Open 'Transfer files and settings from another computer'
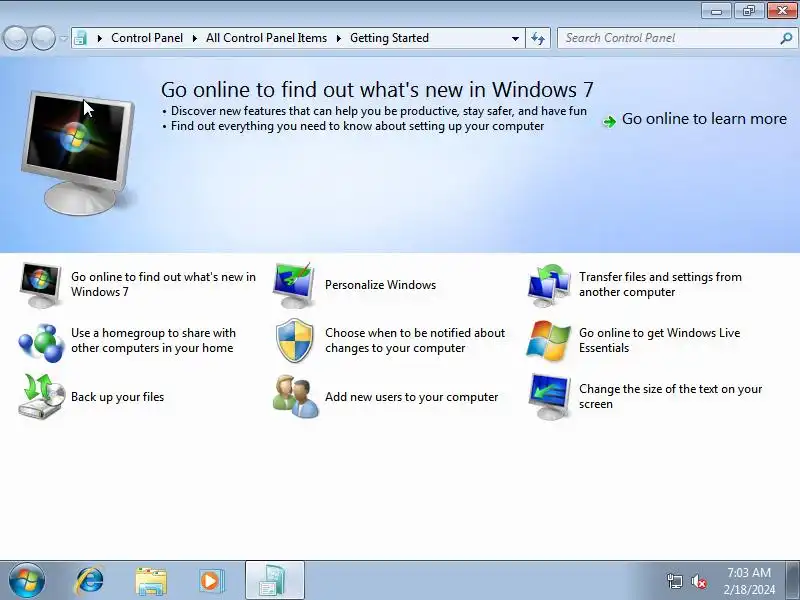 click(660, 284)
